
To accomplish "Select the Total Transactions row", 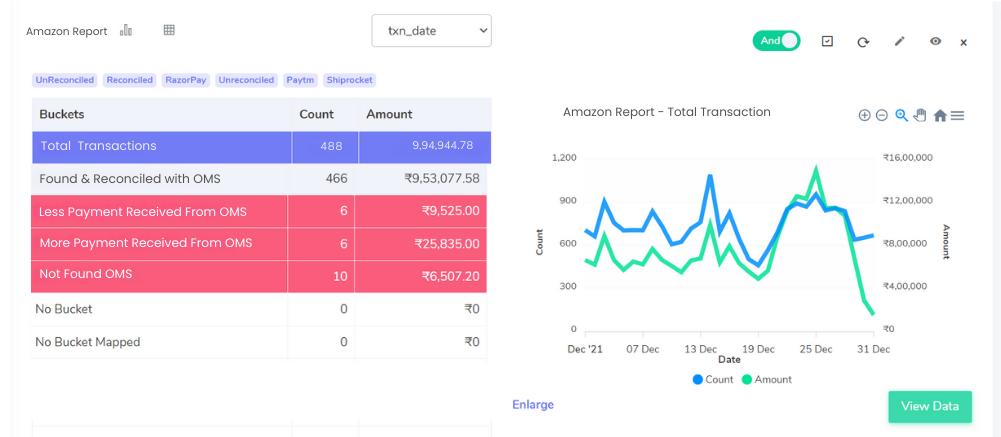I will pos(261,147).
